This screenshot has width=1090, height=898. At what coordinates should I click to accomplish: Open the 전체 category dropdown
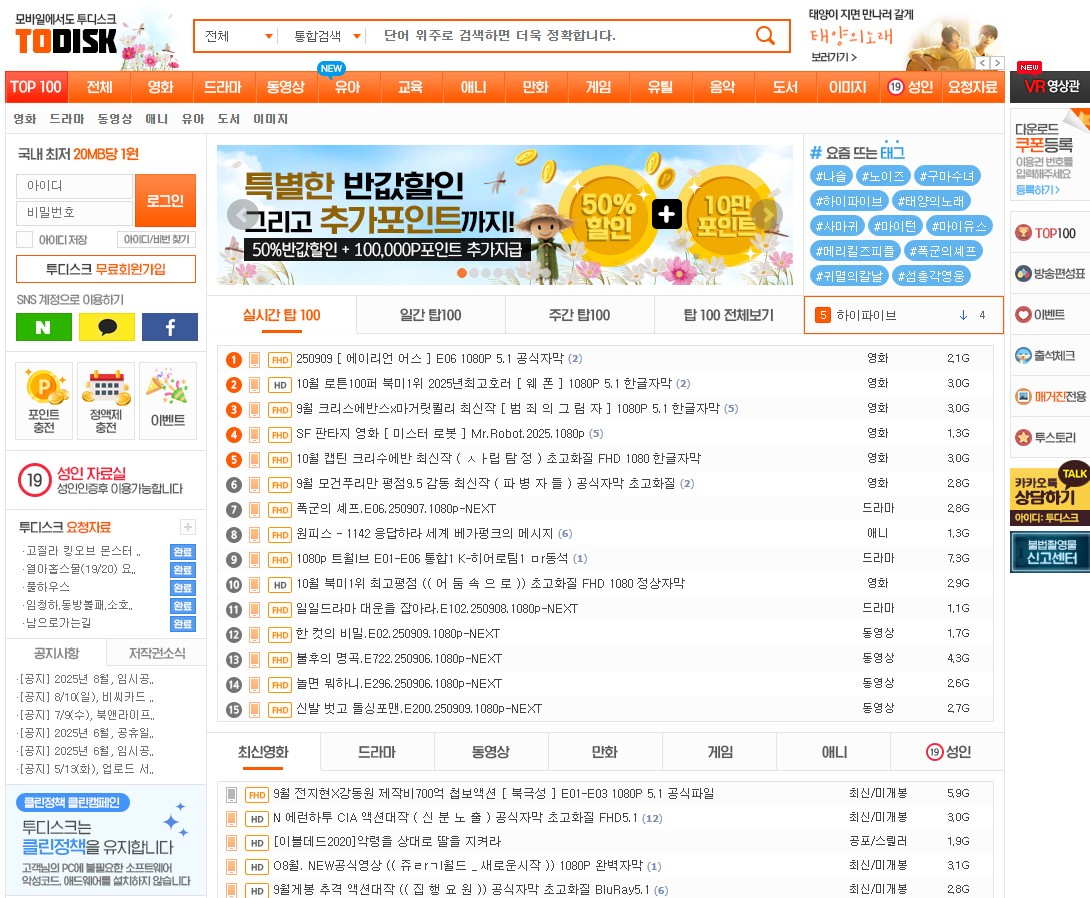(x=239, y=36)
